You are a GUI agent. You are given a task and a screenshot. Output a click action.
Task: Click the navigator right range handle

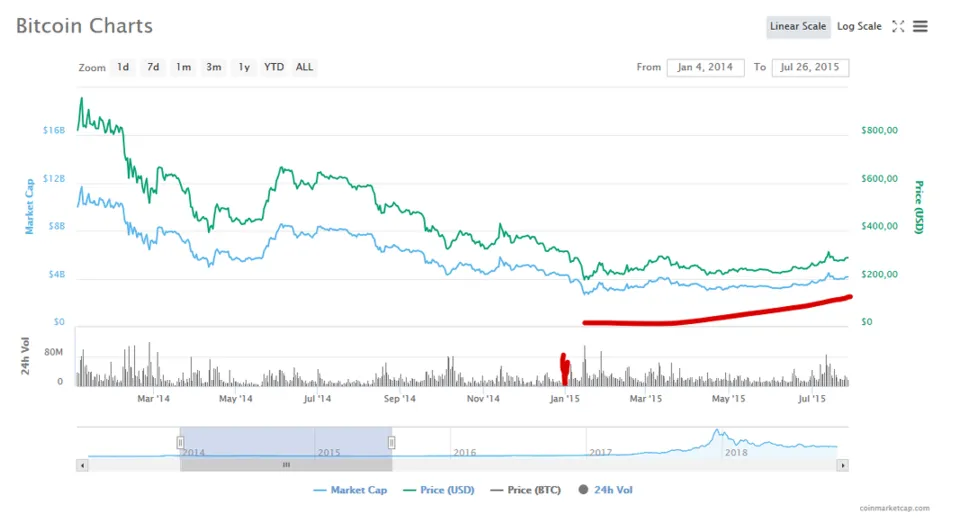(x=391, y=442)
